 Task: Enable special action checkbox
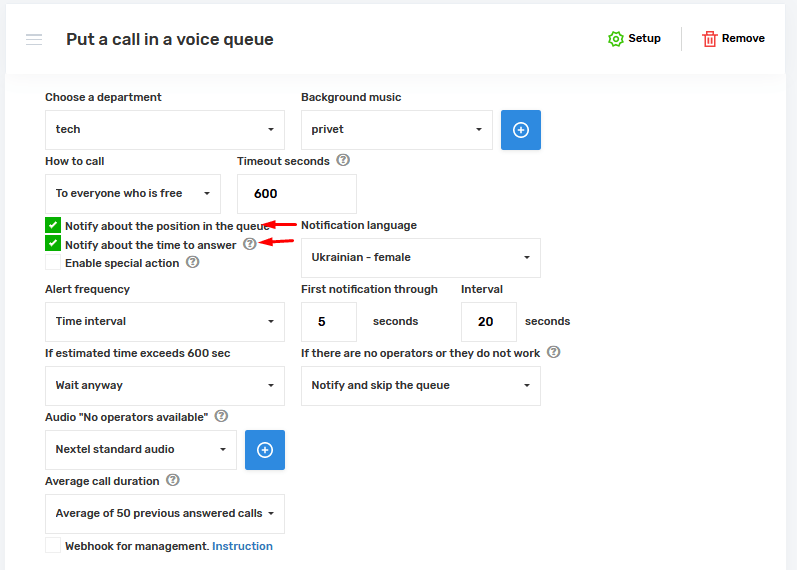point(53,263)
